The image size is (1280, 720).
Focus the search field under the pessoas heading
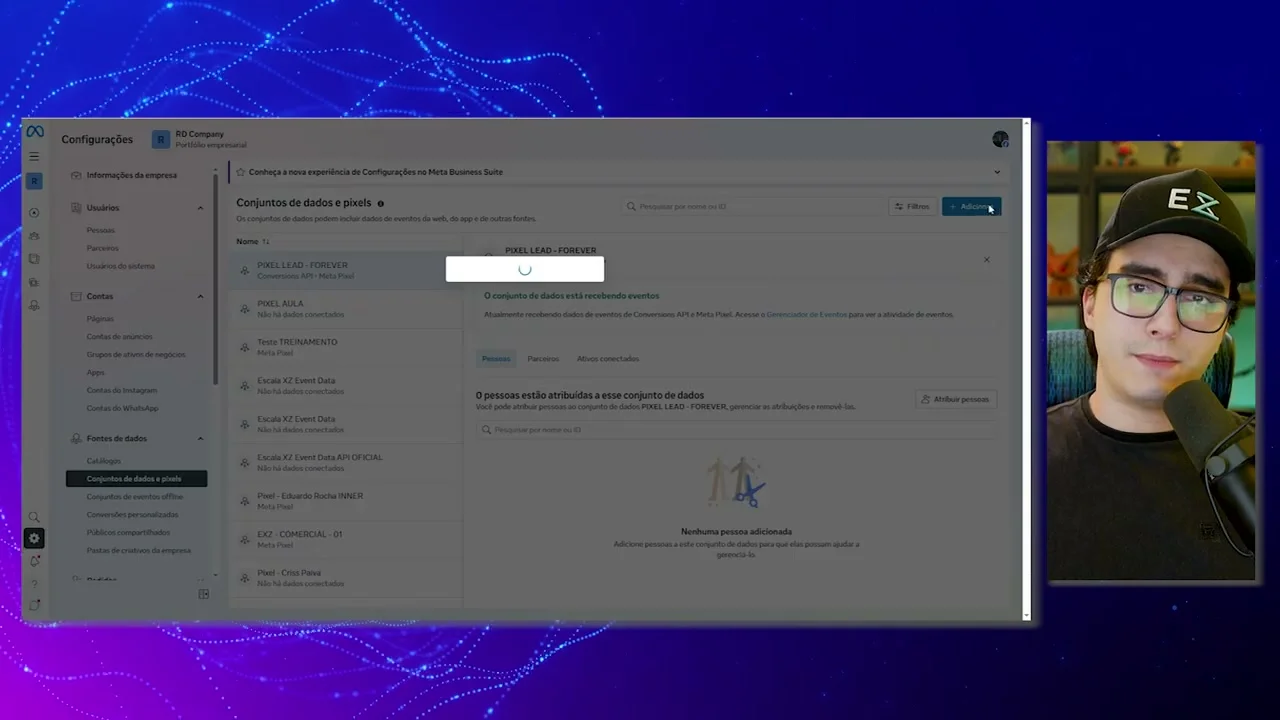pyautogui.click(x=736, y=430)
